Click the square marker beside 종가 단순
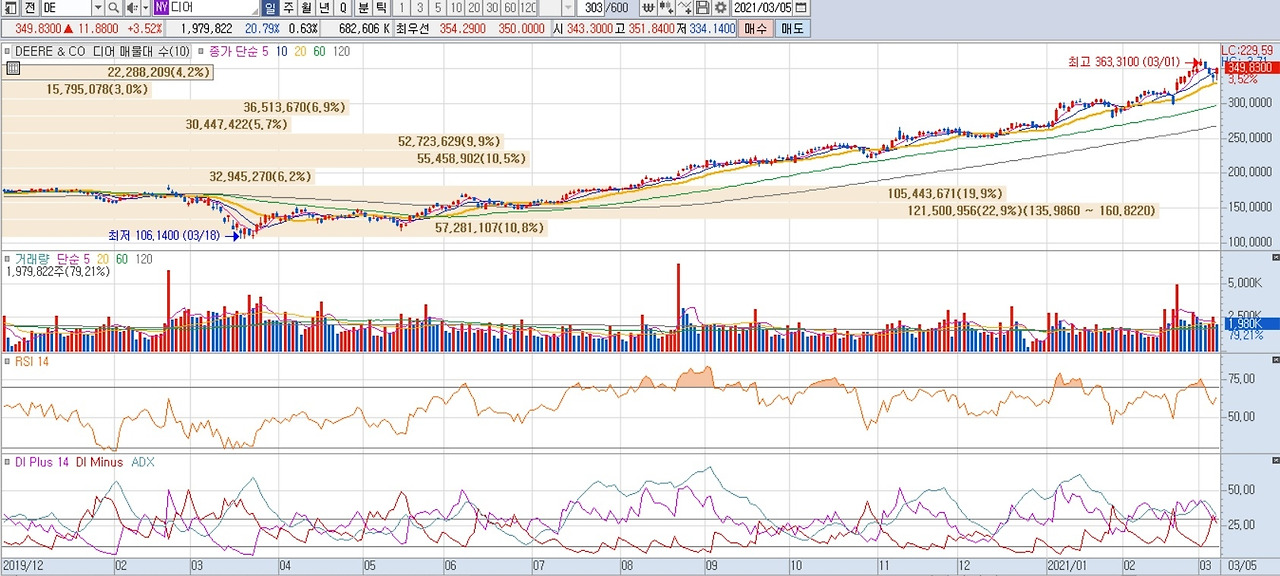The width and height of the screenshot is (1280, 576). coord(203,50)
